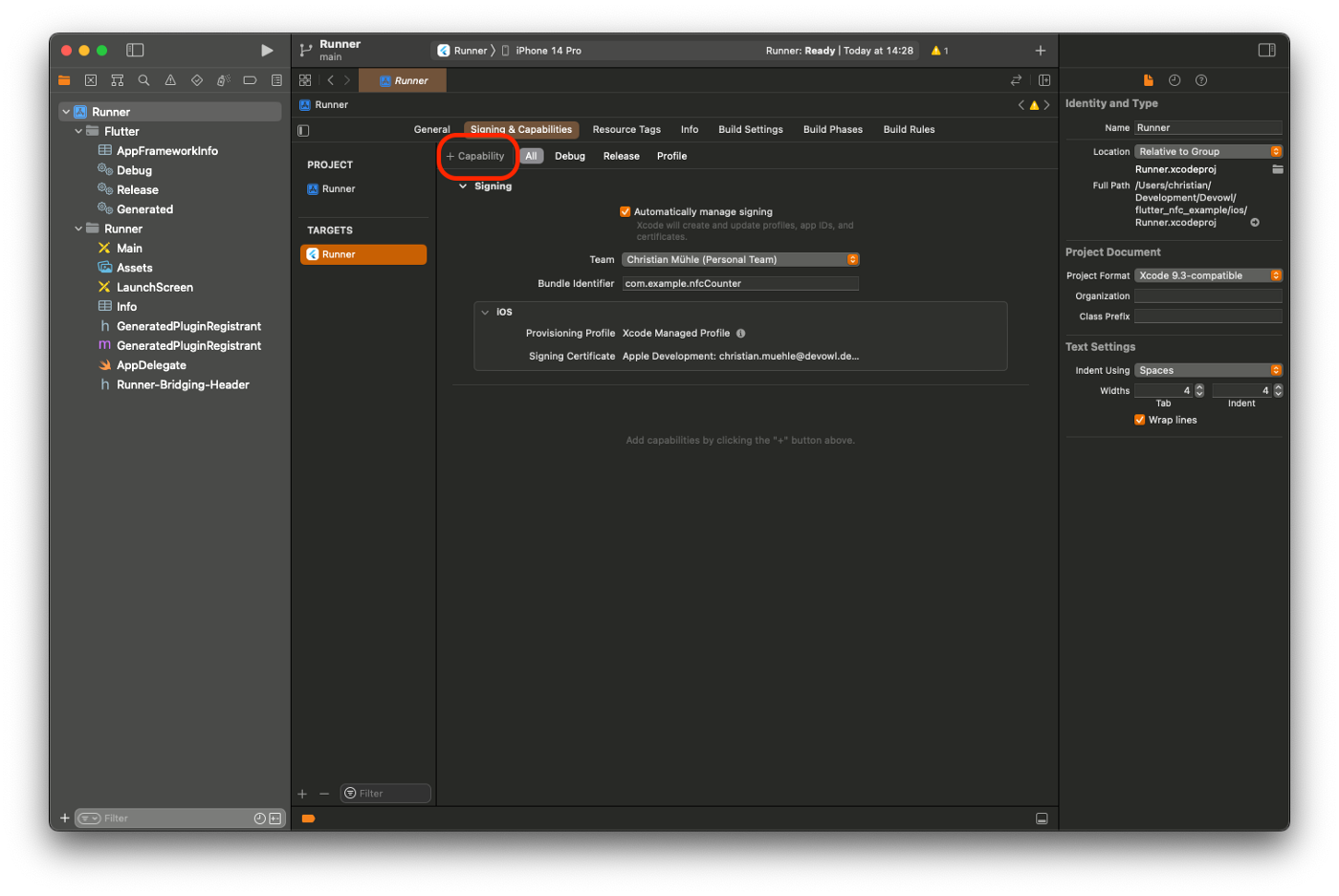The image size is (1339, 896).
Task: Toggle the inspectors panel icon
Action: point(1266,51)
